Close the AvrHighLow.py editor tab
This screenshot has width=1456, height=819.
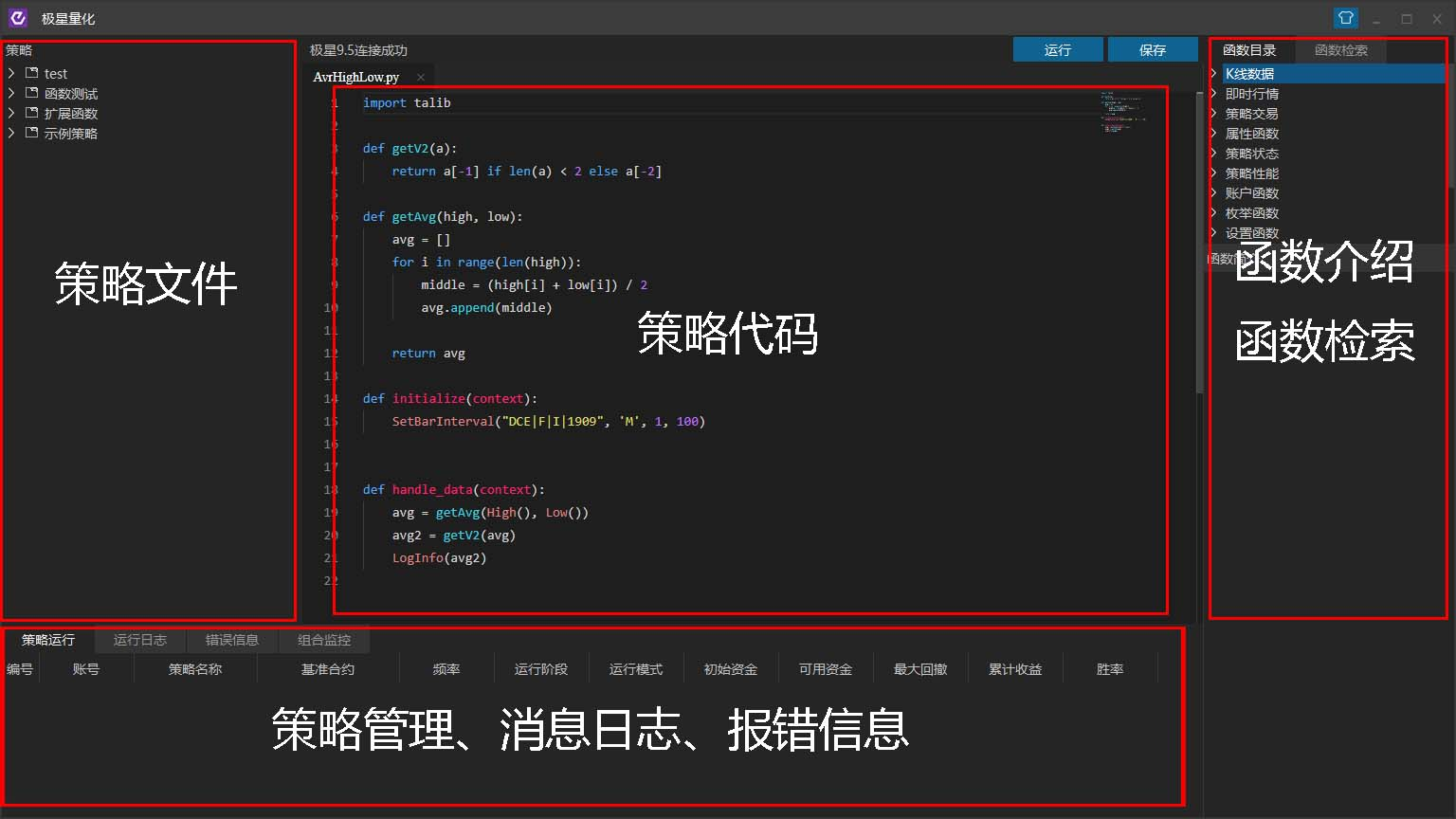pos(421,77)
